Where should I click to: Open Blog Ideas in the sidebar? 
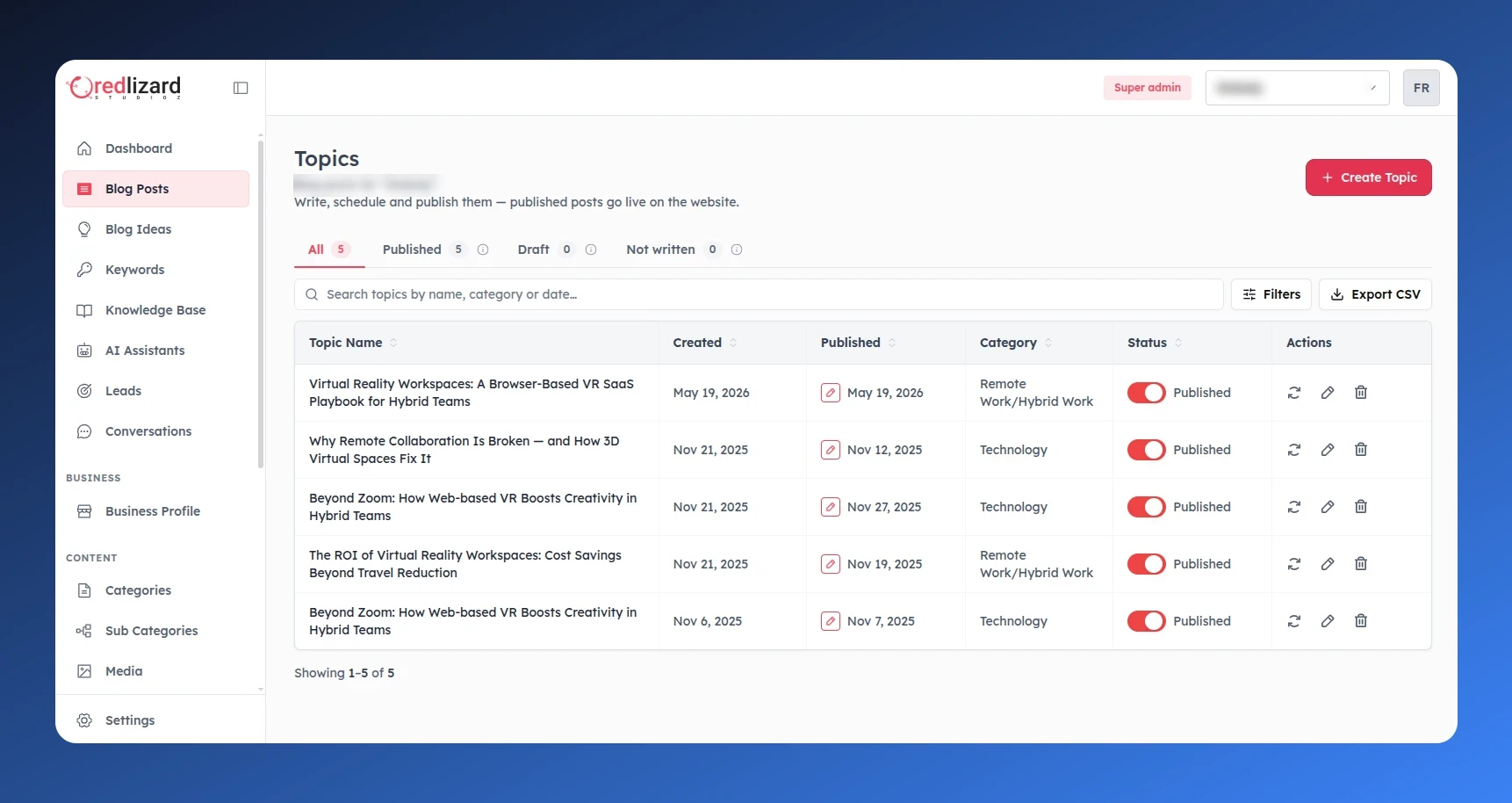pyautogui.click(x=155, y=229)
